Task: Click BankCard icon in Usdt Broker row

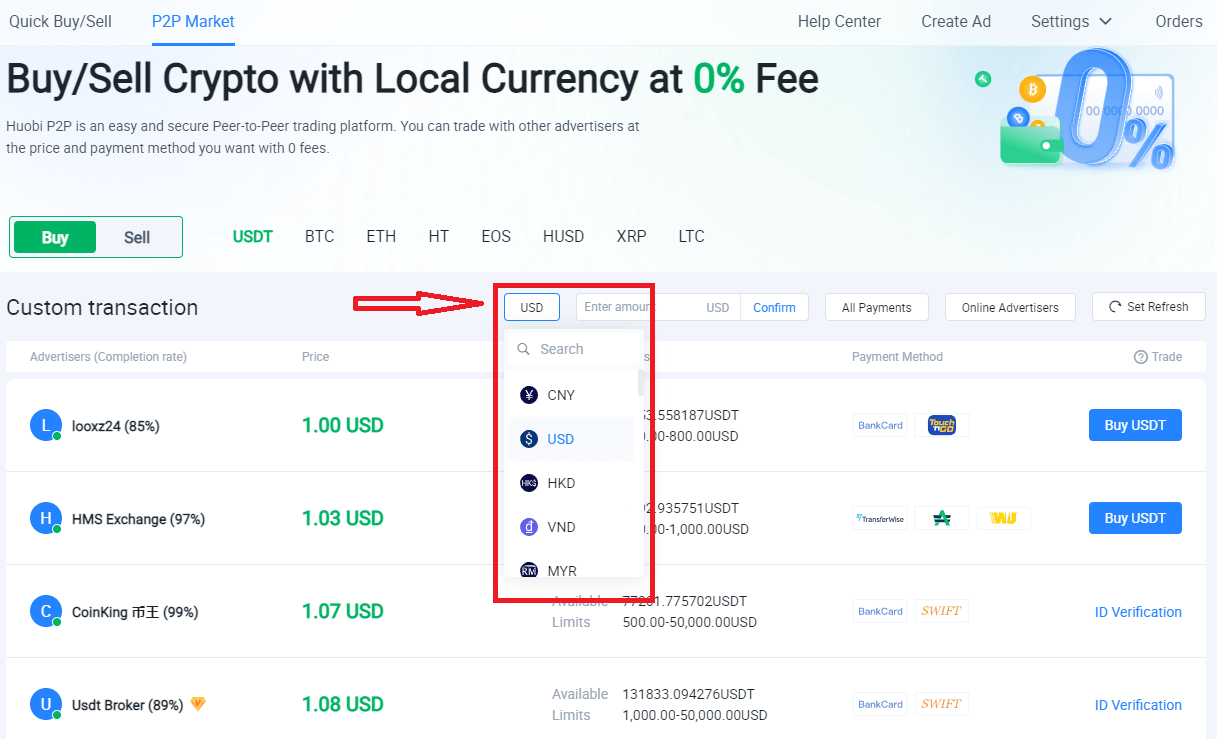Action: 880,704
